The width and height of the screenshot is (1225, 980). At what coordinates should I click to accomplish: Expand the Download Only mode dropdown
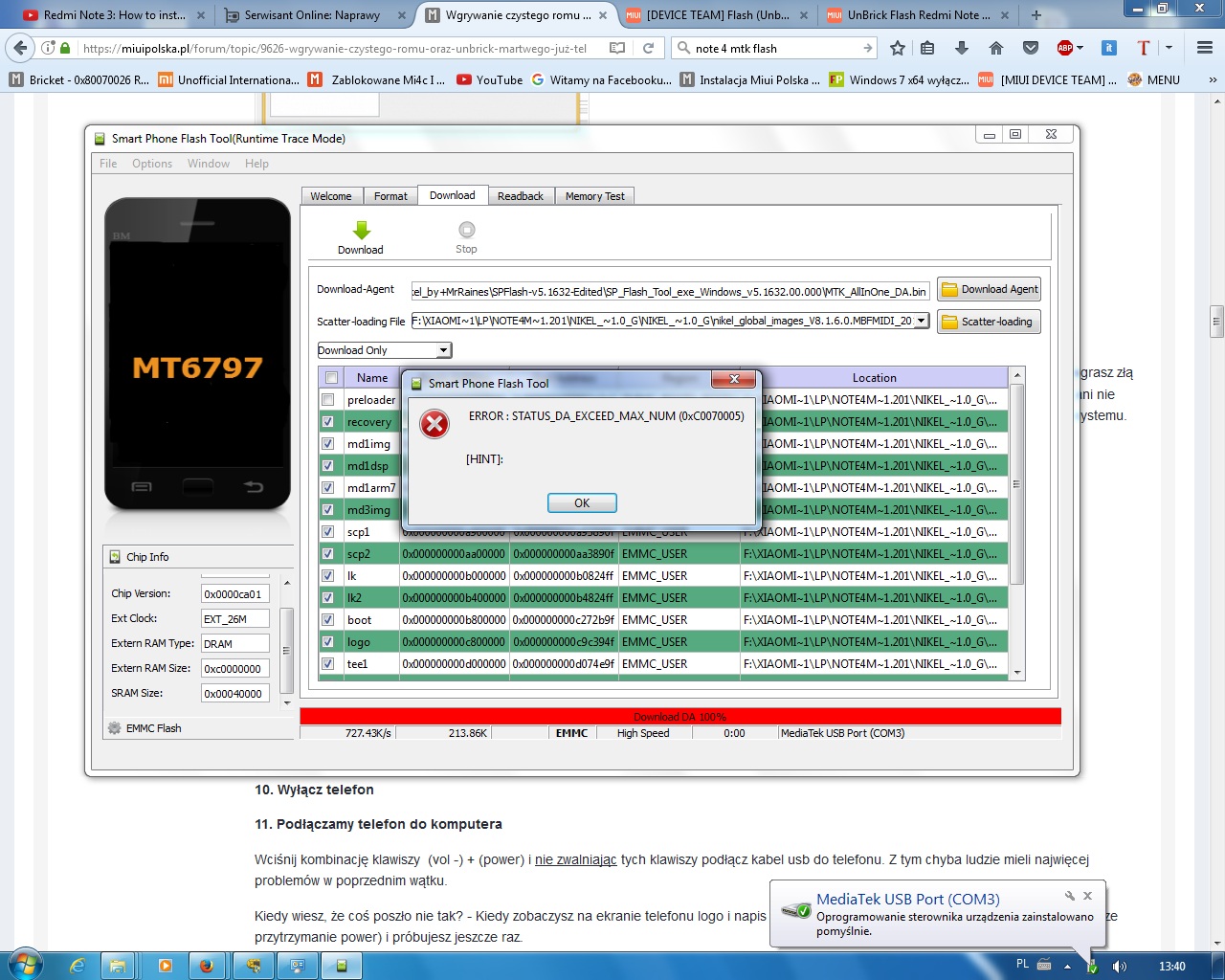(443, 350)
